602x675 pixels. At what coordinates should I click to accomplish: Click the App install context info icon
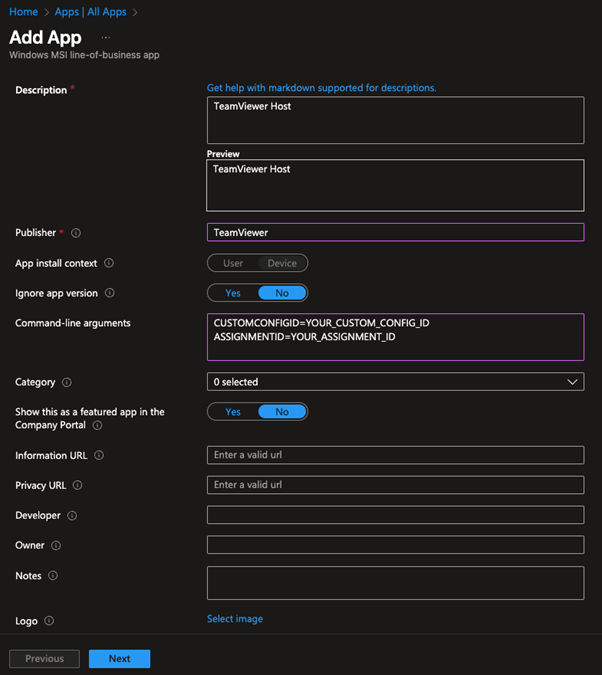click(109, 263)
